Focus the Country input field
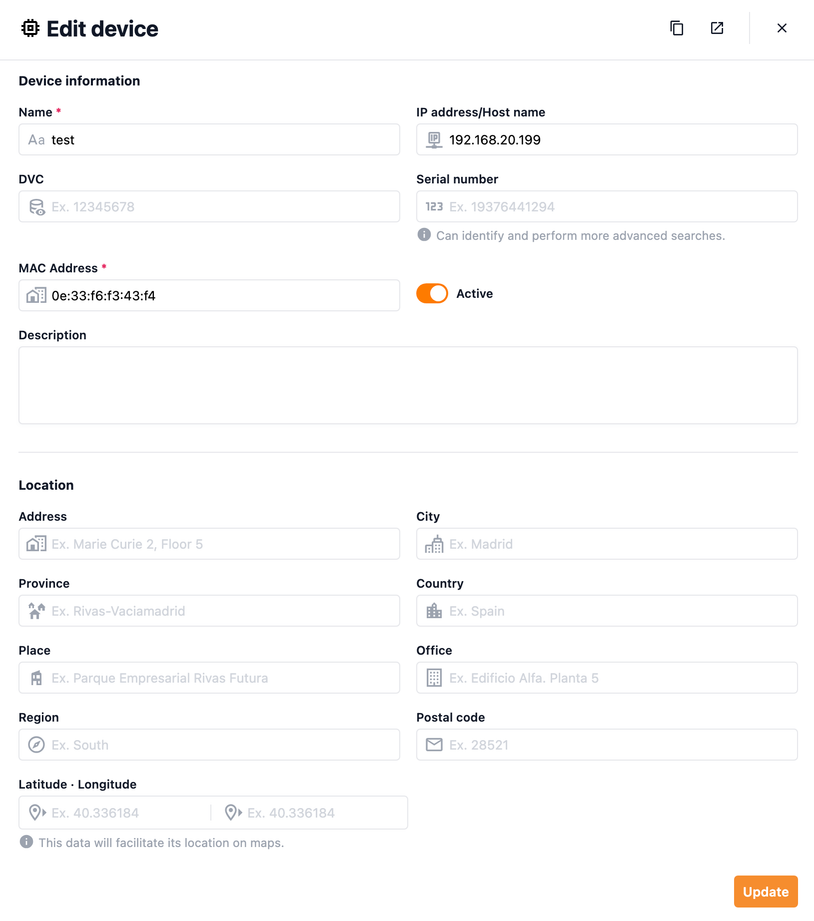The height and width of the screenshot is (921, 814). pos(618,611)
